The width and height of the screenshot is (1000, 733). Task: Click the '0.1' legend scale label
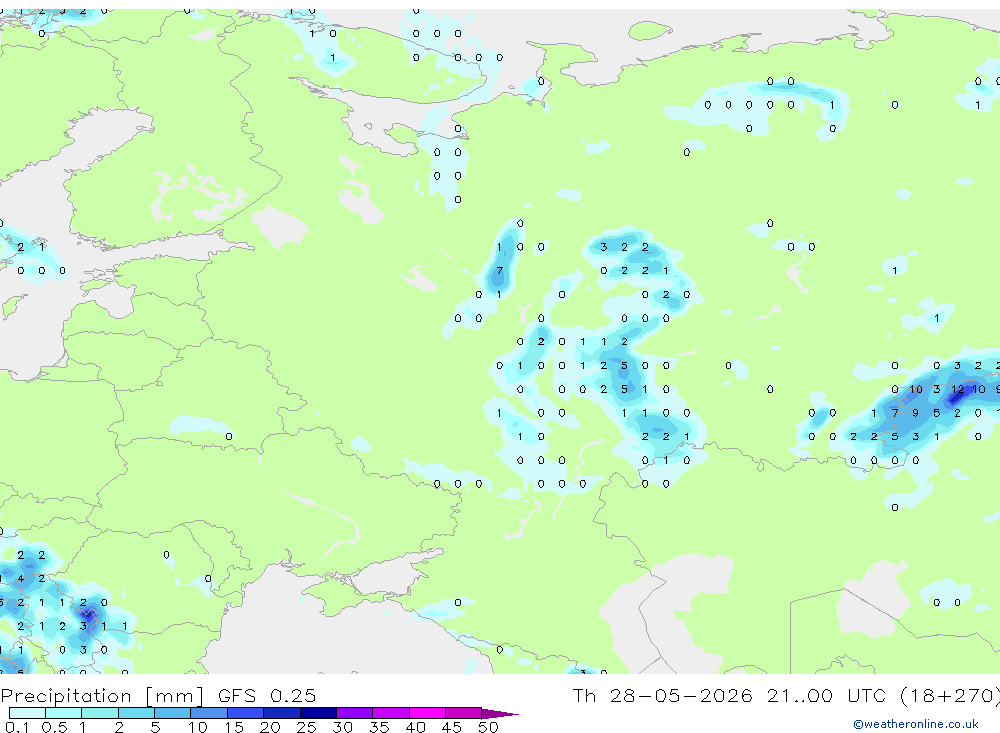17,727
